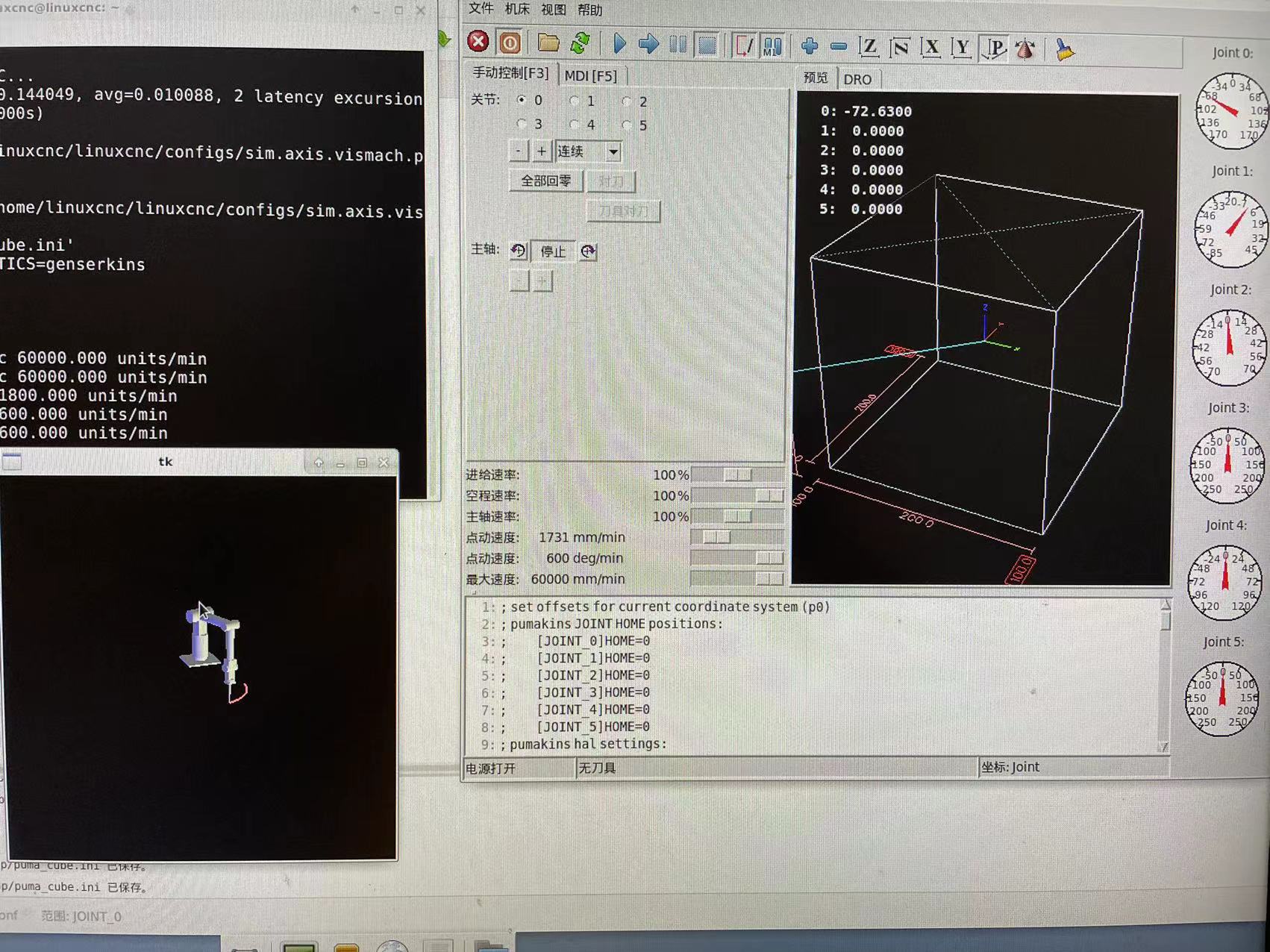The image size is (1270, 952).
Task: Start the spindle counterclockwise
Action: 518,251
